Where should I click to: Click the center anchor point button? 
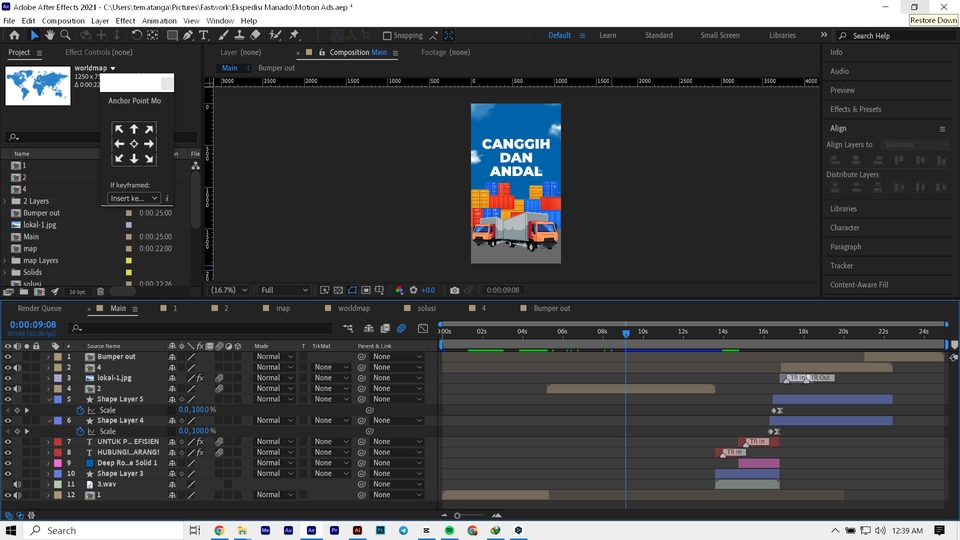(133, 144)
